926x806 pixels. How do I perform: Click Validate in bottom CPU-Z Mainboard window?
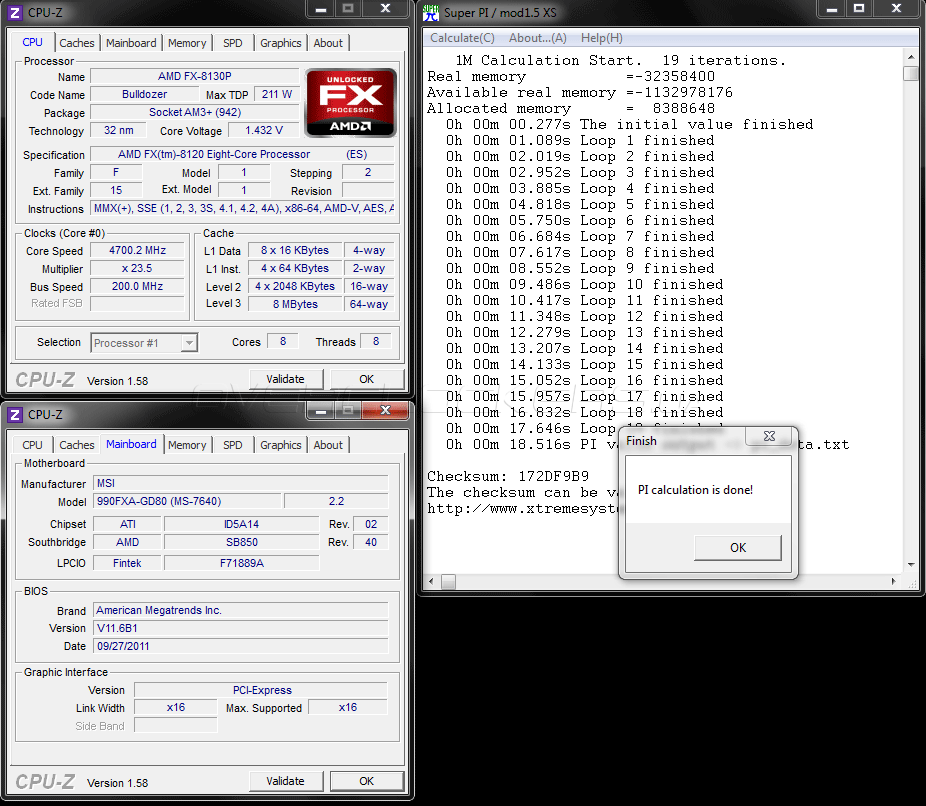click(286, 781)
